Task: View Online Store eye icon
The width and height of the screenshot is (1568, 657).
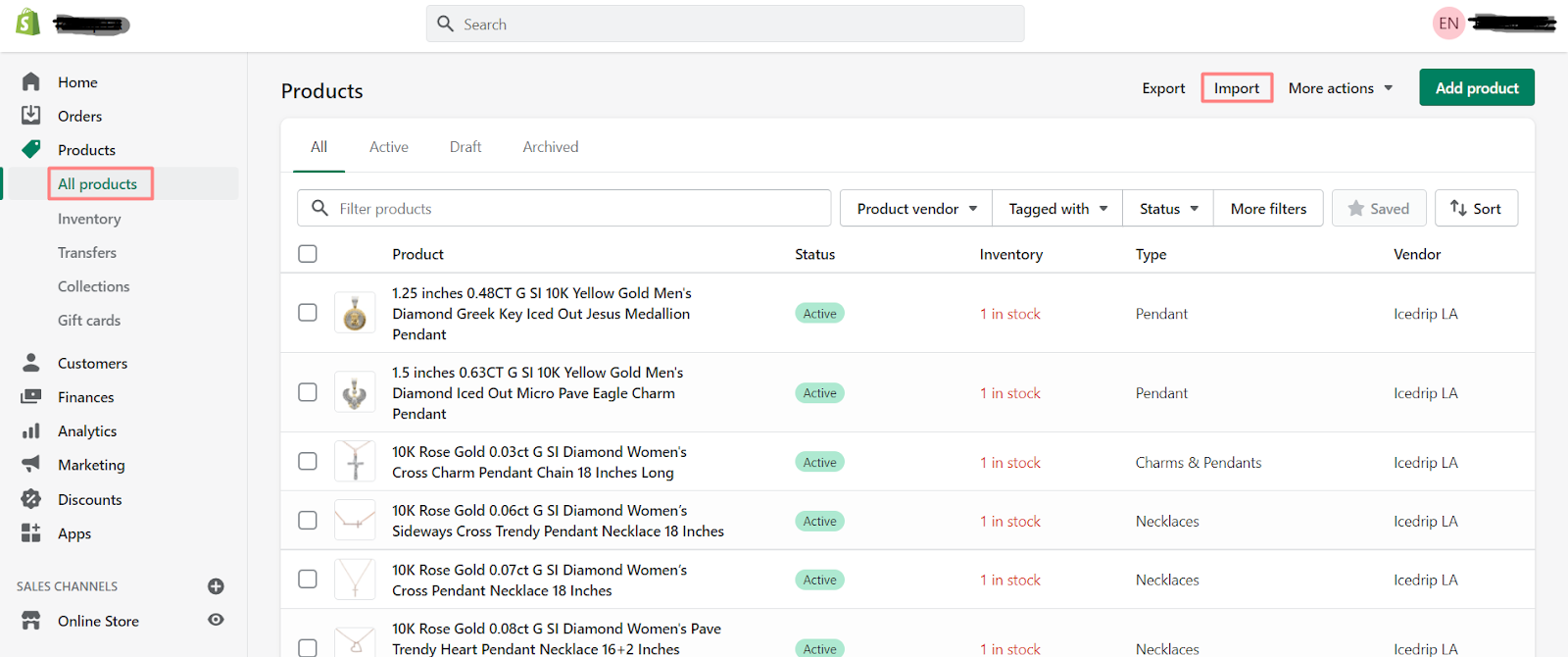Action: [216, 620]
